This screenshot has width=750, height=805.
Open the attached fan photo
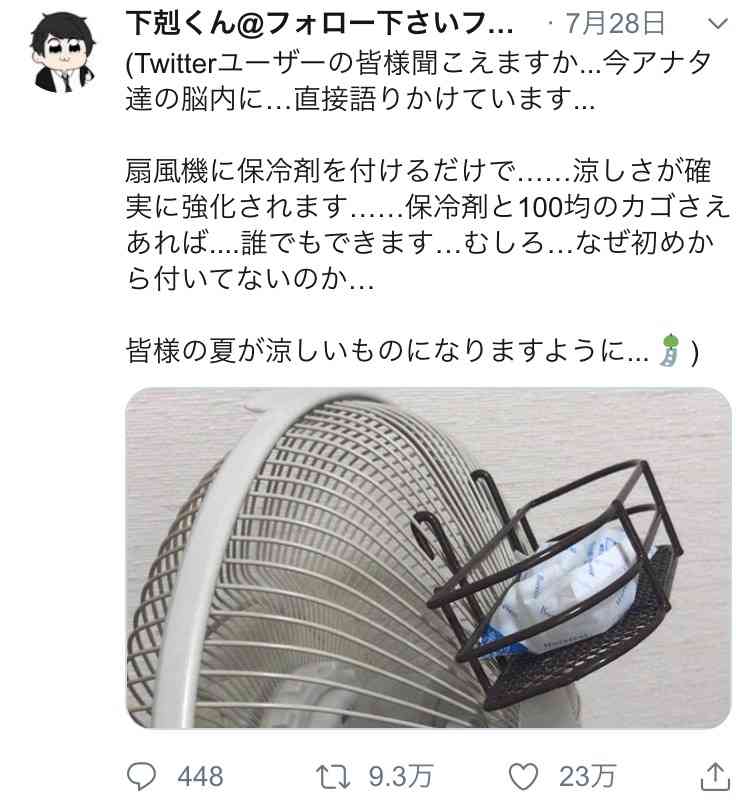click(428, 558)
